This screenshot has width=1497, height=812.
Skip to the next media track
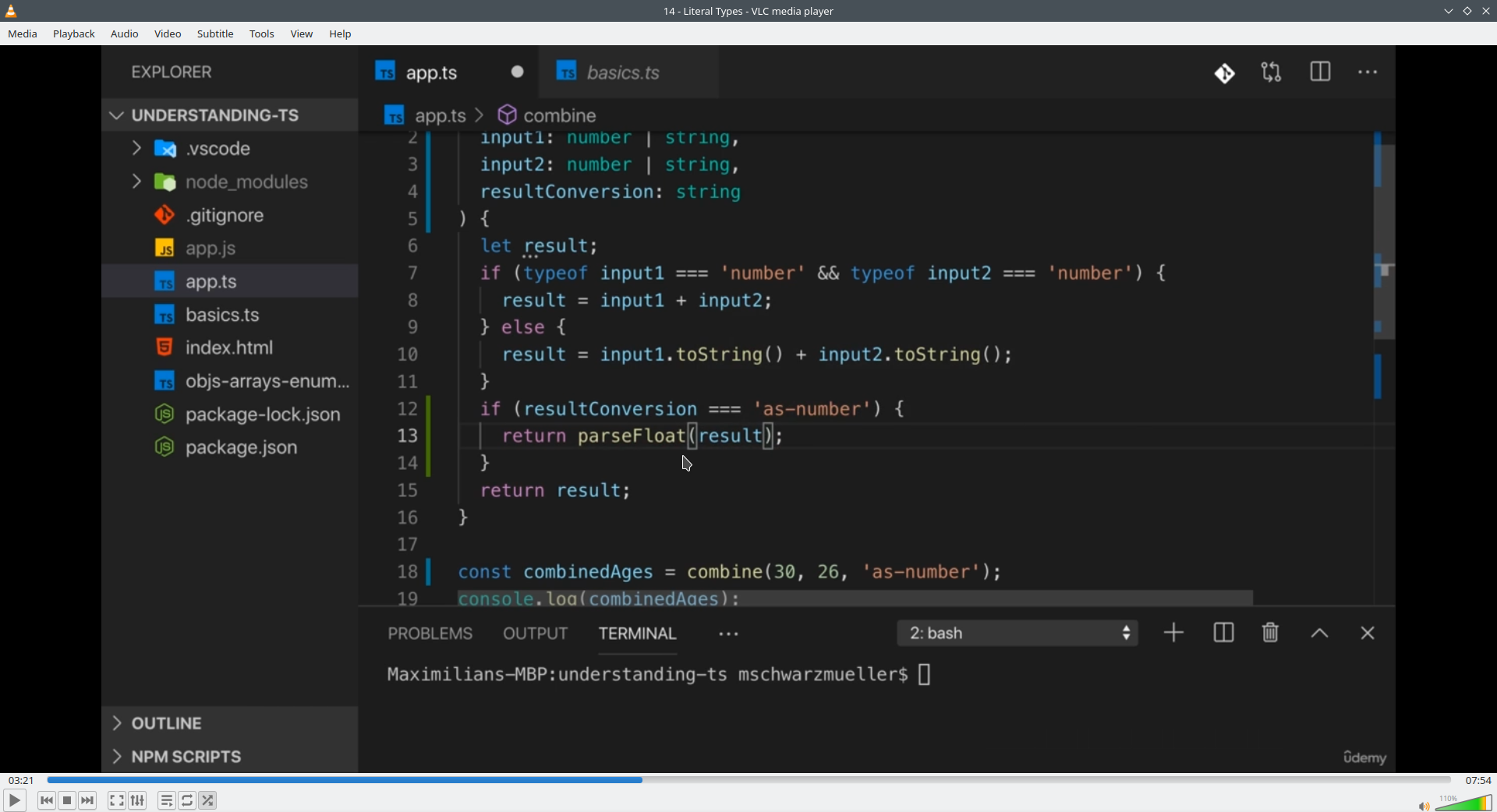coord(88,800)
